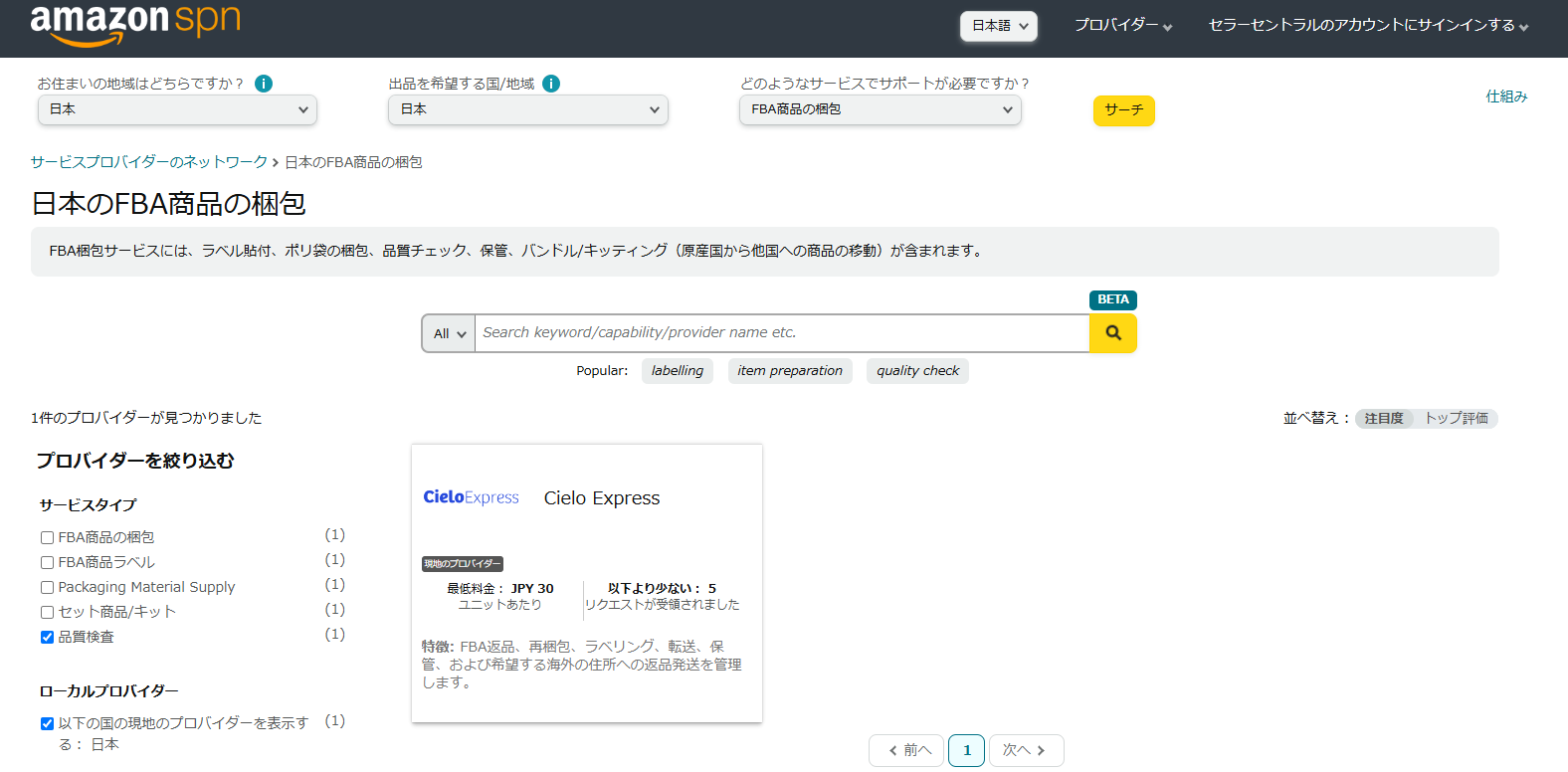Select popular tag item preparation
Screen dimensions: 1568x772
(x=790, y=371)
